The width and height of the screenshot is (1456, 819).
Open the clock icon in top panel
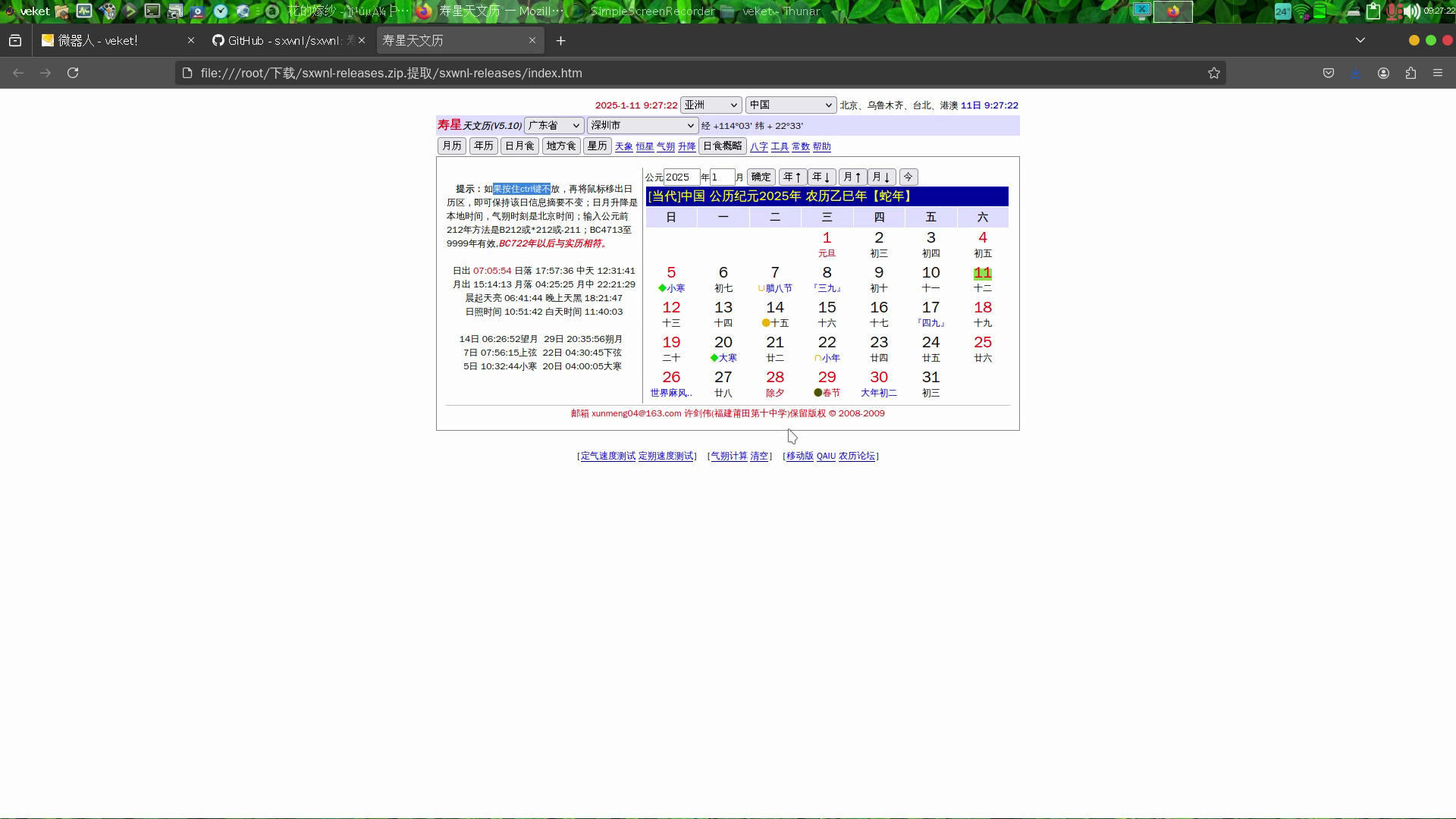(221, 11)
